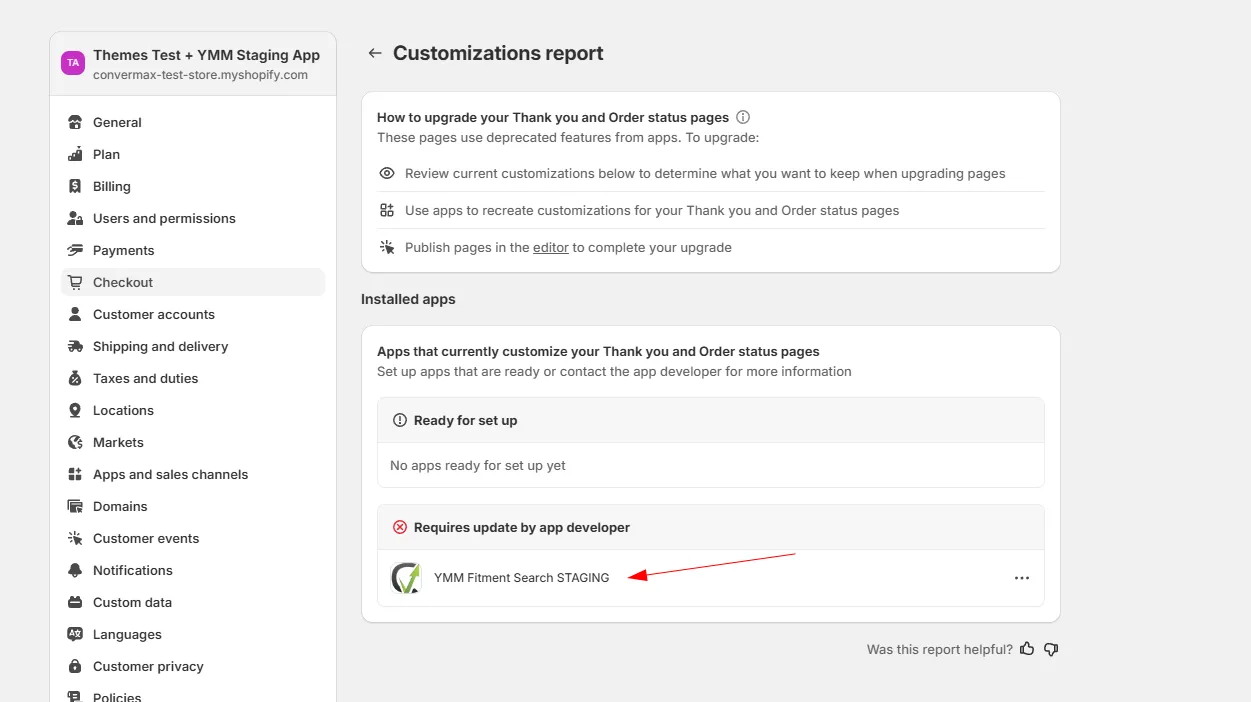Screen dimensions: 1251x702
Task: Click the Shipping and delivery truck icon
Action: coord(75,346)
